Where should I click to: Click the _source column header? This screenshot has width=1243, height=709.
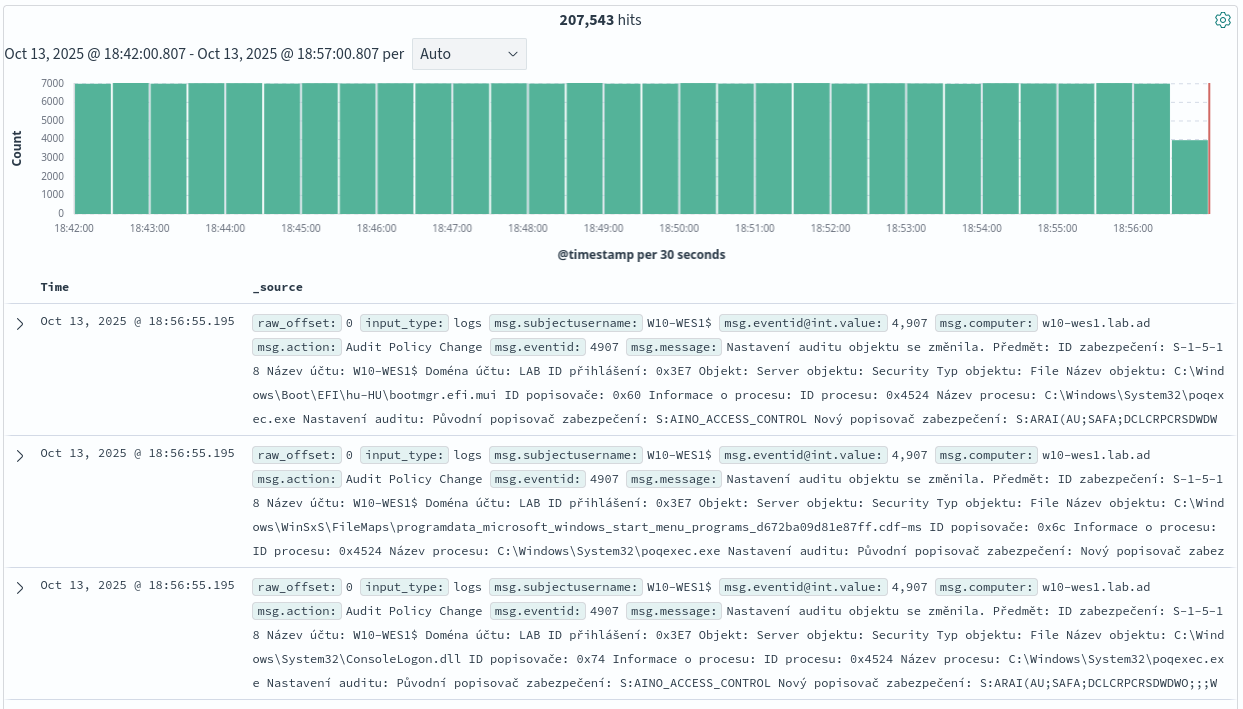pos(277,287)
